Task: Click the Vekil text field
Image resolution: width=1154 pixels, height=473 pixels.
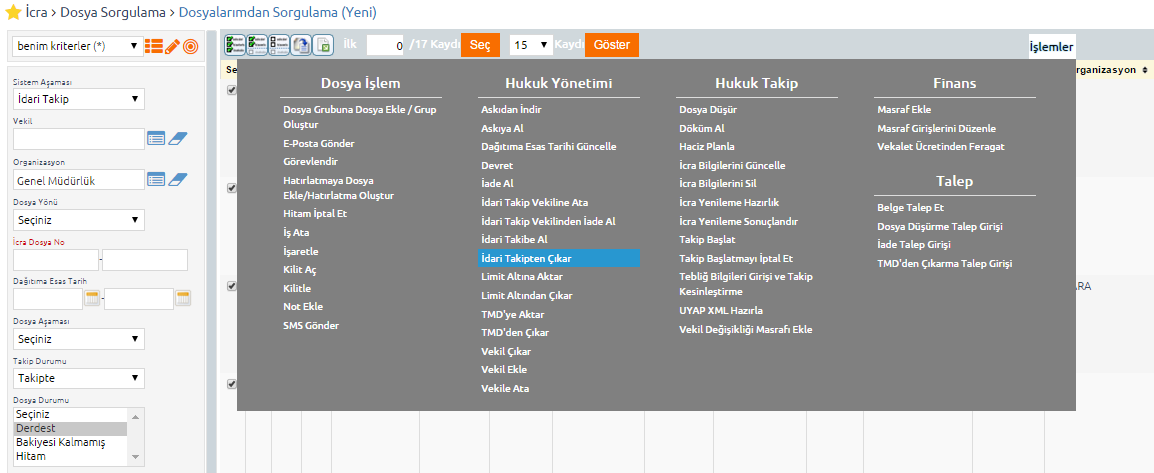Action: click(79, 138)
